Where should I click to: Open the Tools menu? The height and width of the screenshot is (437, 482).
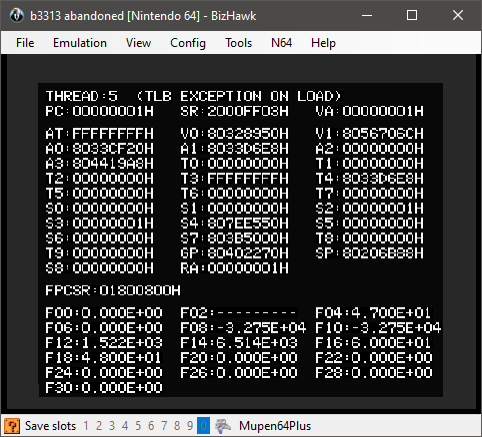tap(238, 43)
